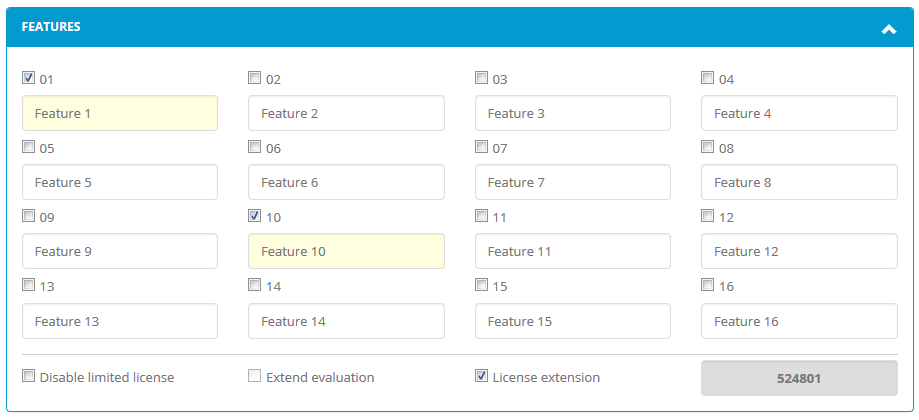The image size is (919, 420).
Task: Uncheck the 10 feature checkbox
Action: click(254, 216)
